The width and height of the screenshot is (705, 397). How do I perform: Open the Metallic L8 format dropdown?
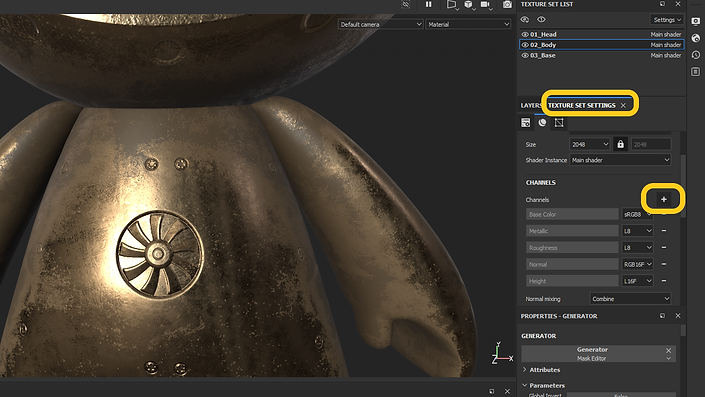637,231
